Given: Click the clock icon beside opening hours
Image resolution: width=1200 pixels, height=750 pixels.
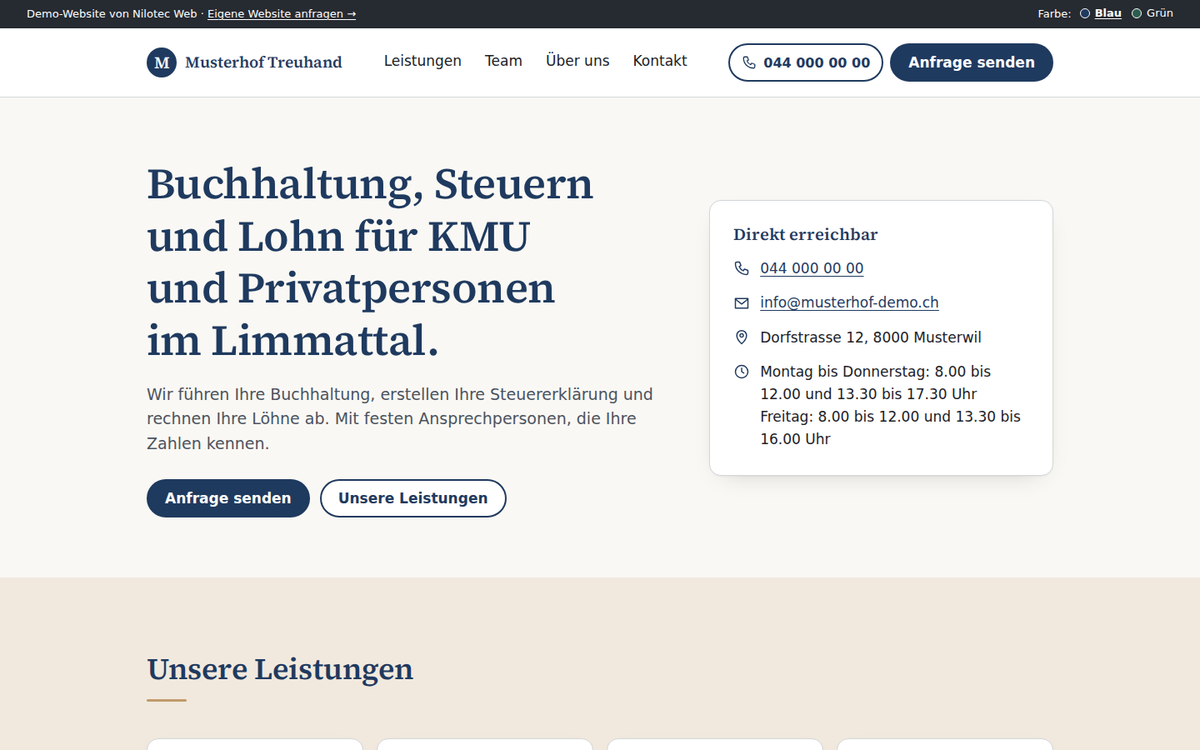Looking at the screenshot, I should point(741,371).
